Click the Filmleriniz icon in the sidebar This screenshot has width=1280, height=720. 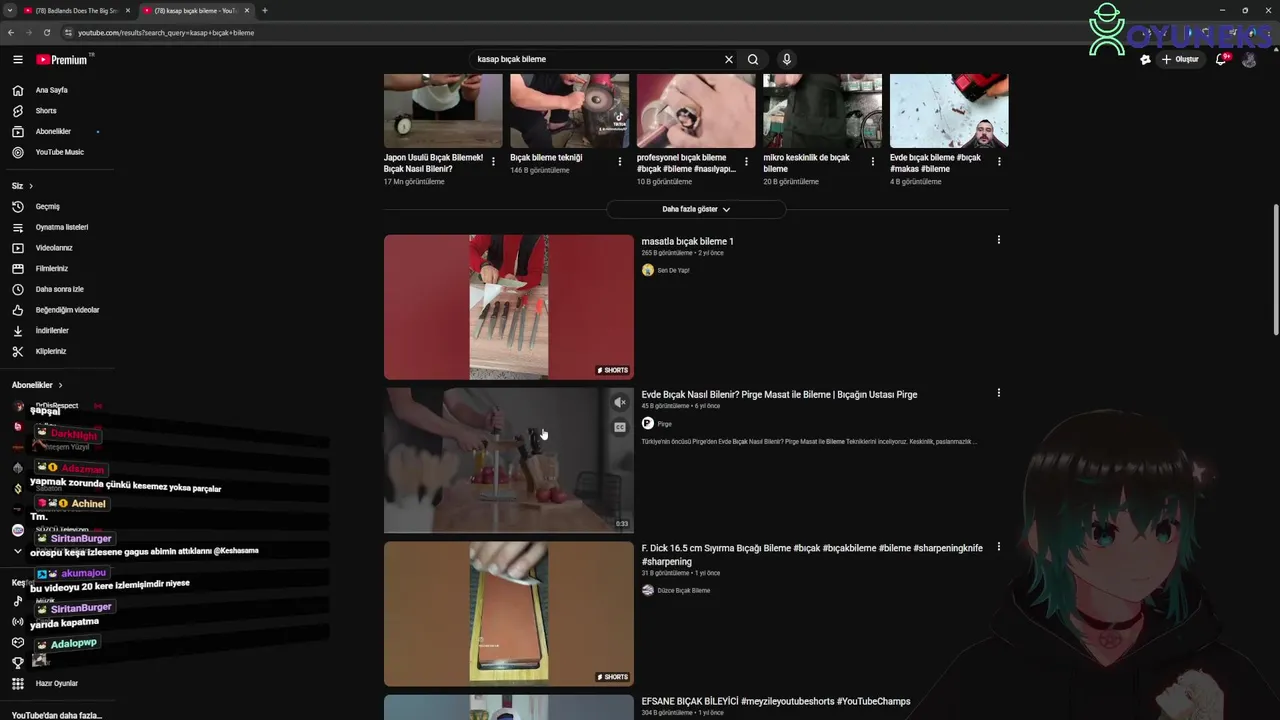pos(17,269)
